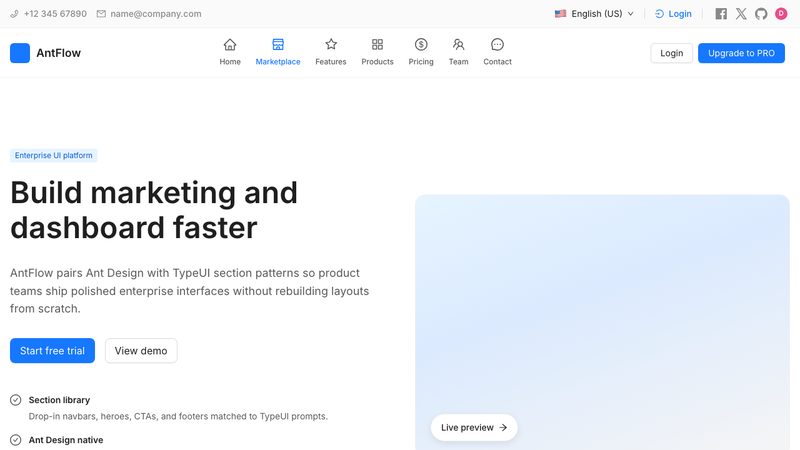Screen dimensions: 800x450
Task: Click the blue AntFlow logo square
Action: pyautogui.click(x=20, y=53)
